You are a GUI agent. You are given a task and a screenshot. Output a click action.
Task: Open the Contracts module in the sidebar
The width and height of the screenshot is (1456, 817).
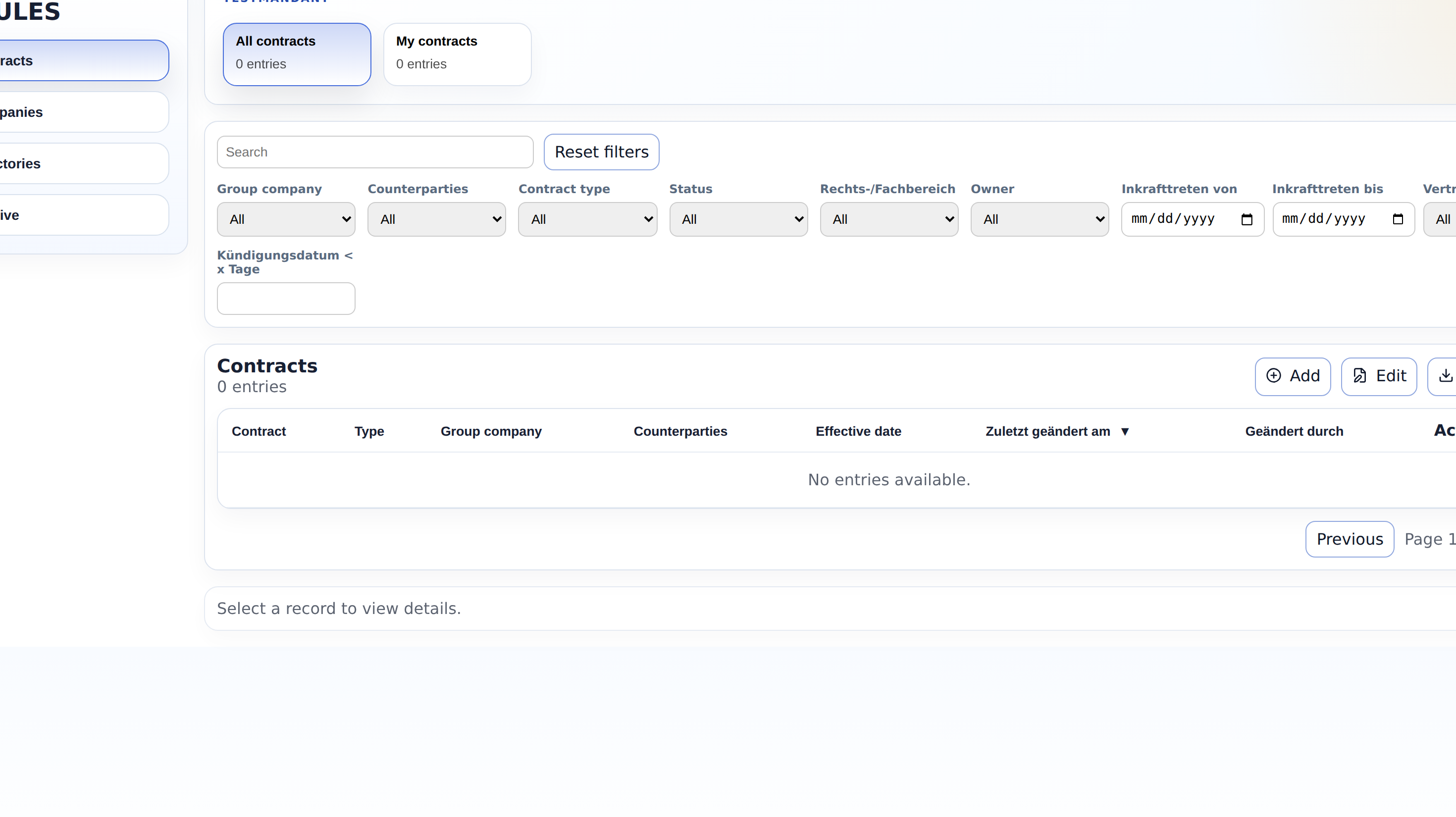coord(84,60)
